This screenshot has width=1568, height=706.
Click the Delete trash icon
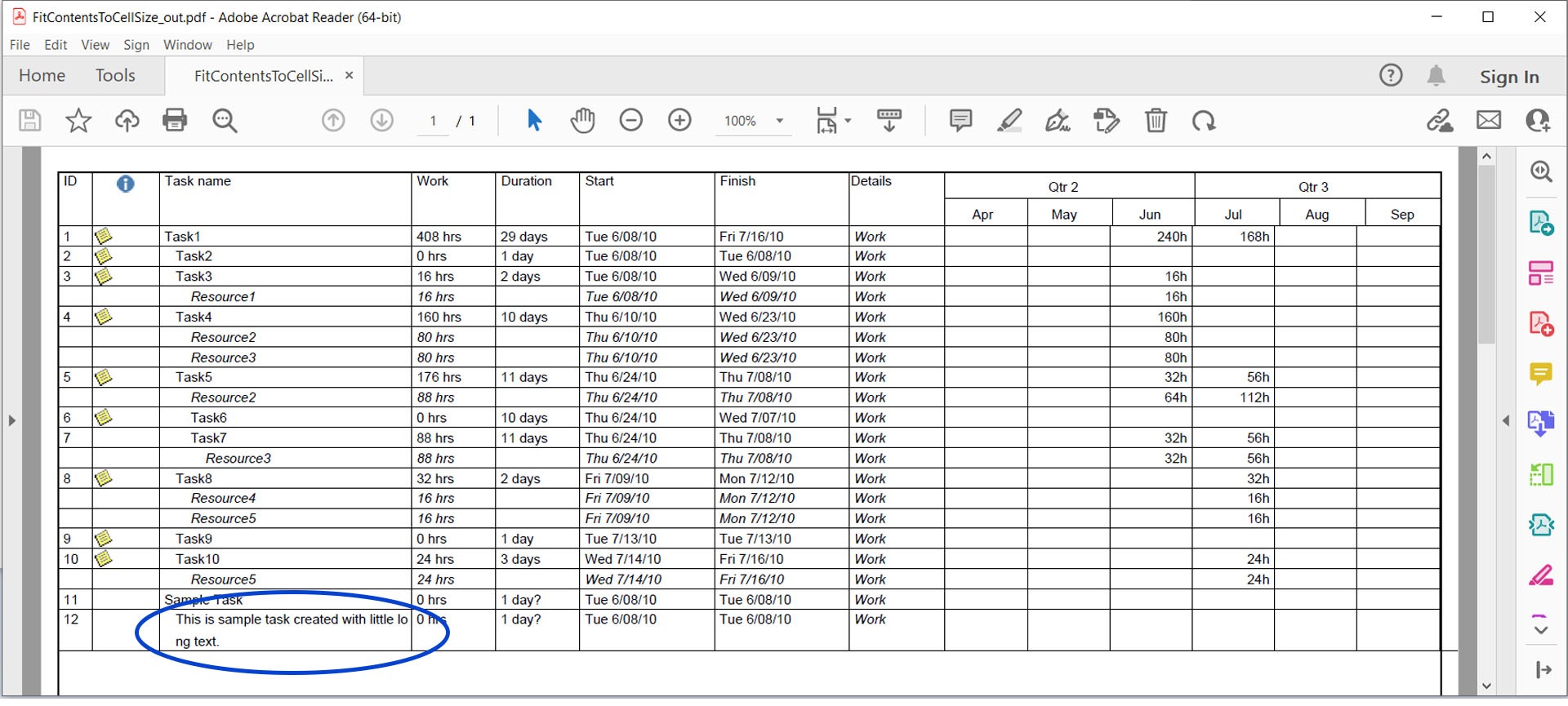point(1156,121)
